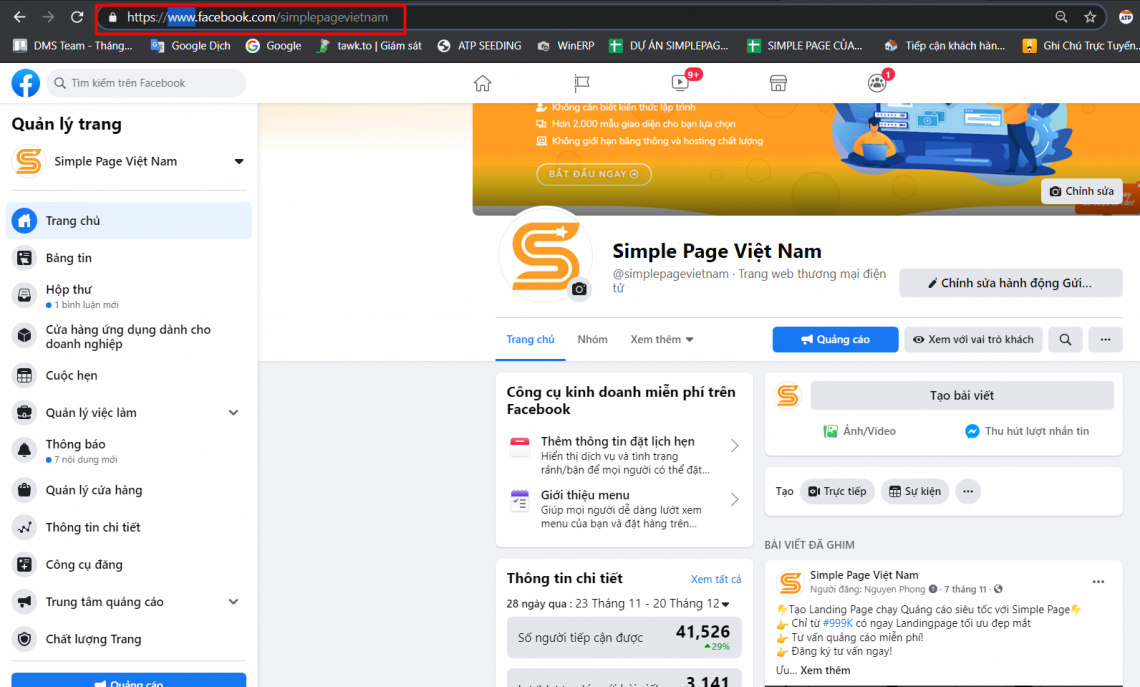
Task: Bookmark this page with the star icon
Action: tap(1090, 17)
